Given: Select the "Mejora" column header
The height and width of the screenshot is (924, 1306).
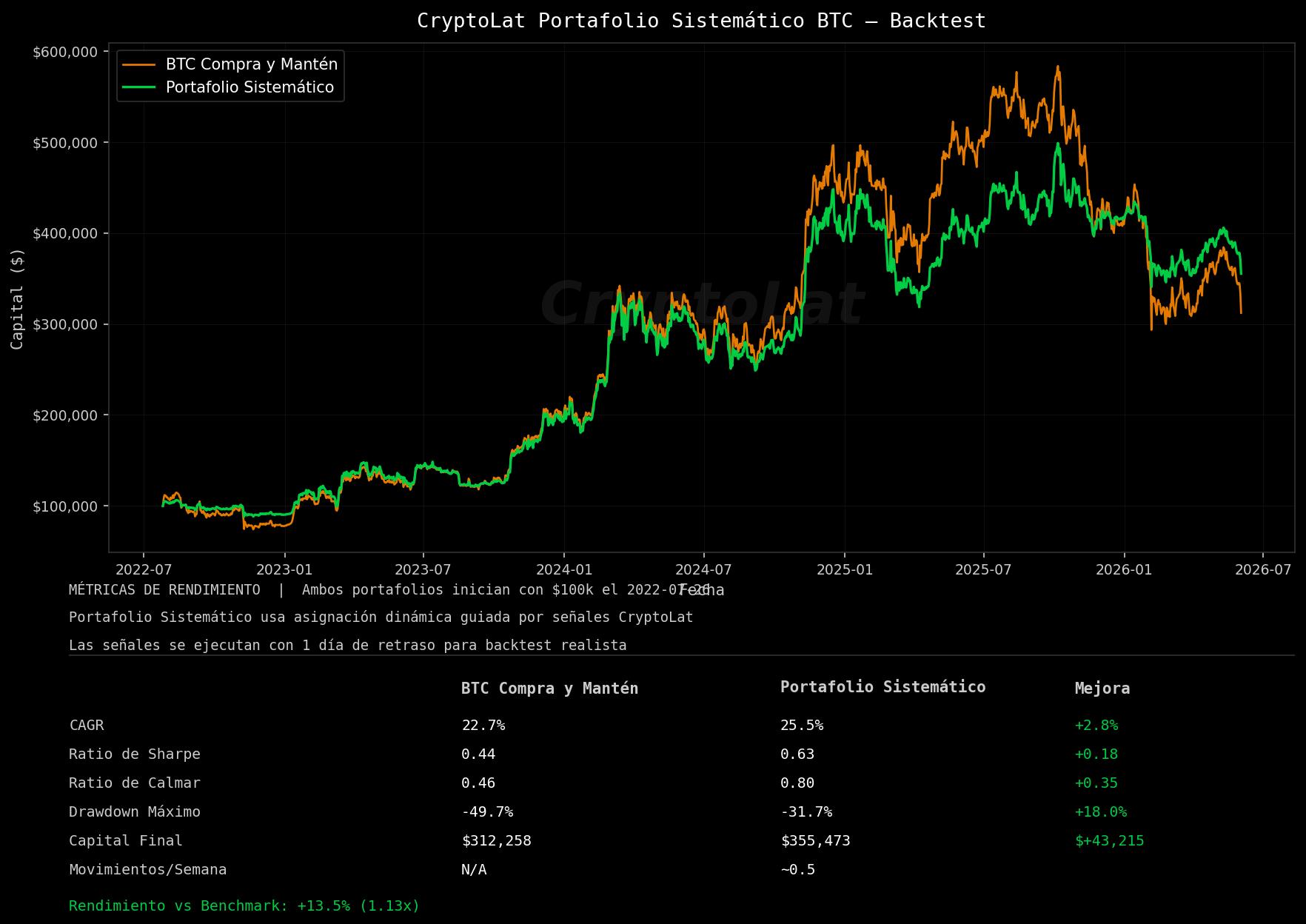Looking at the screenshot, I should (x=1102, y=689).
